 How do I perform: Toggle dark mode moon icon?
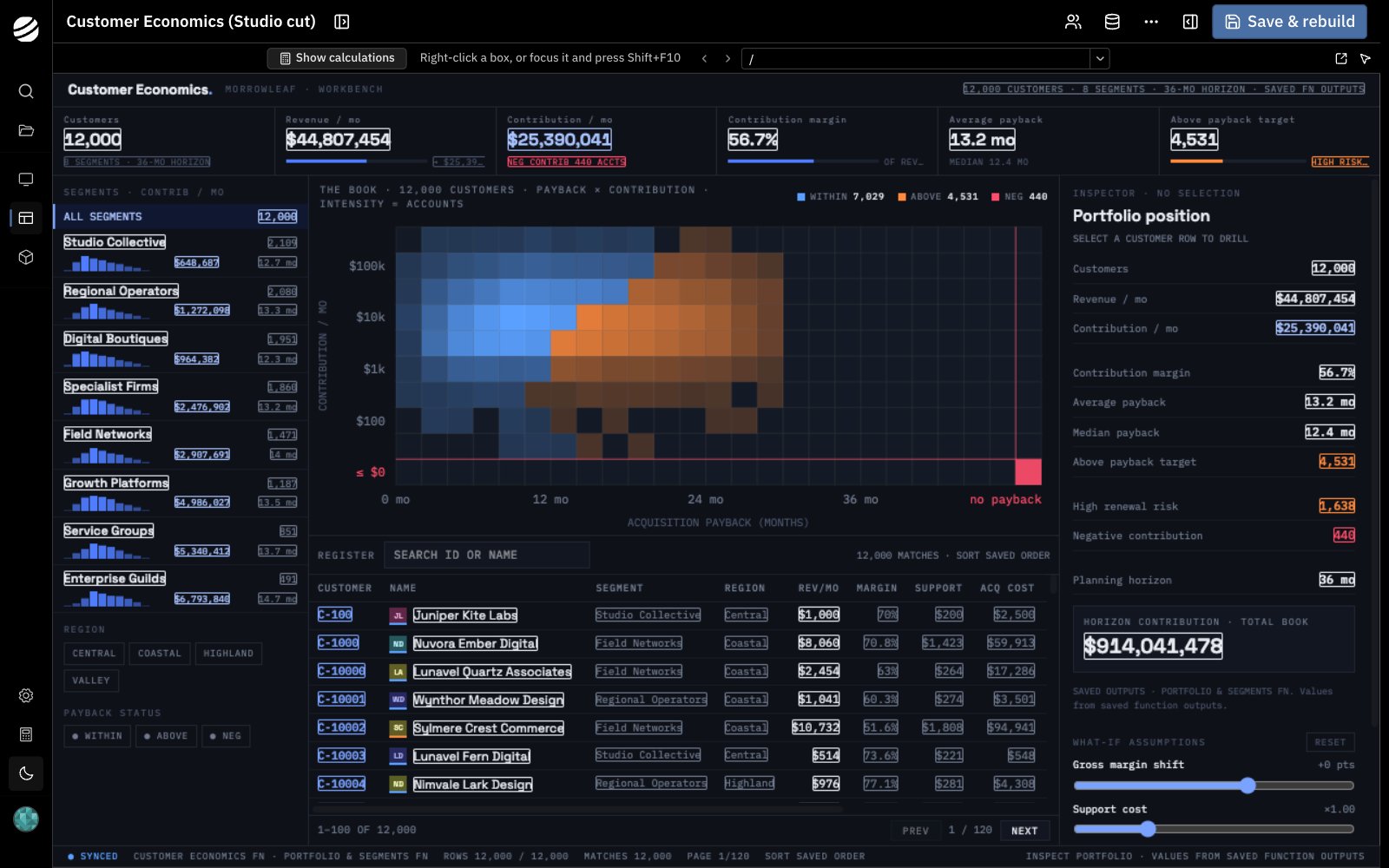click(x=26, y=773)
